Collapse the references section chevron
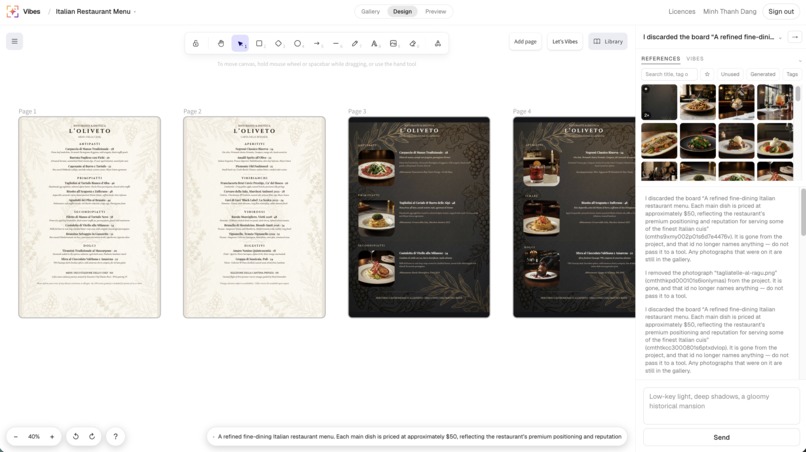 click(799, 61)
